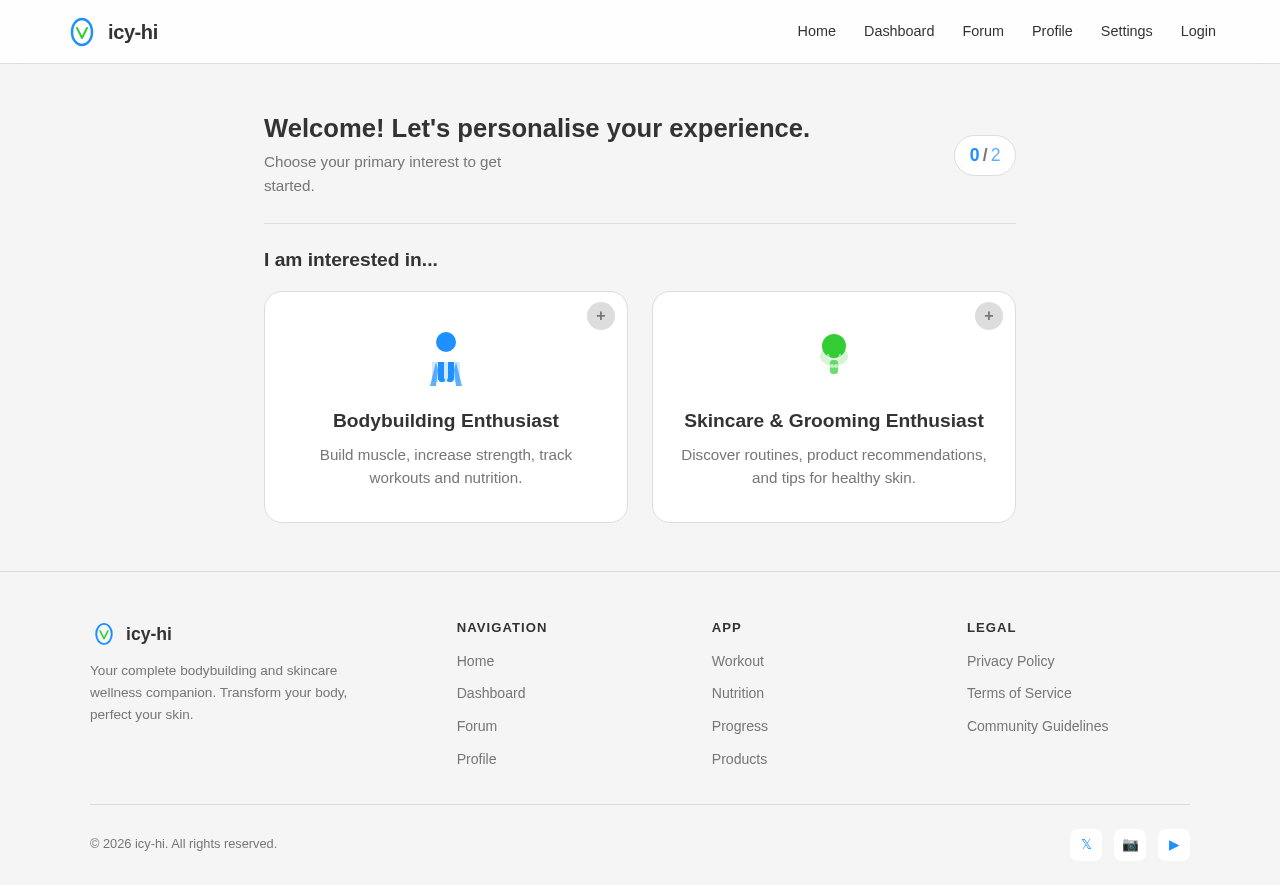Image resolution: width=1280 pixels, height=885 pixels.
Task: Click the Instagram camera social icon
Action: (1130, 845)
